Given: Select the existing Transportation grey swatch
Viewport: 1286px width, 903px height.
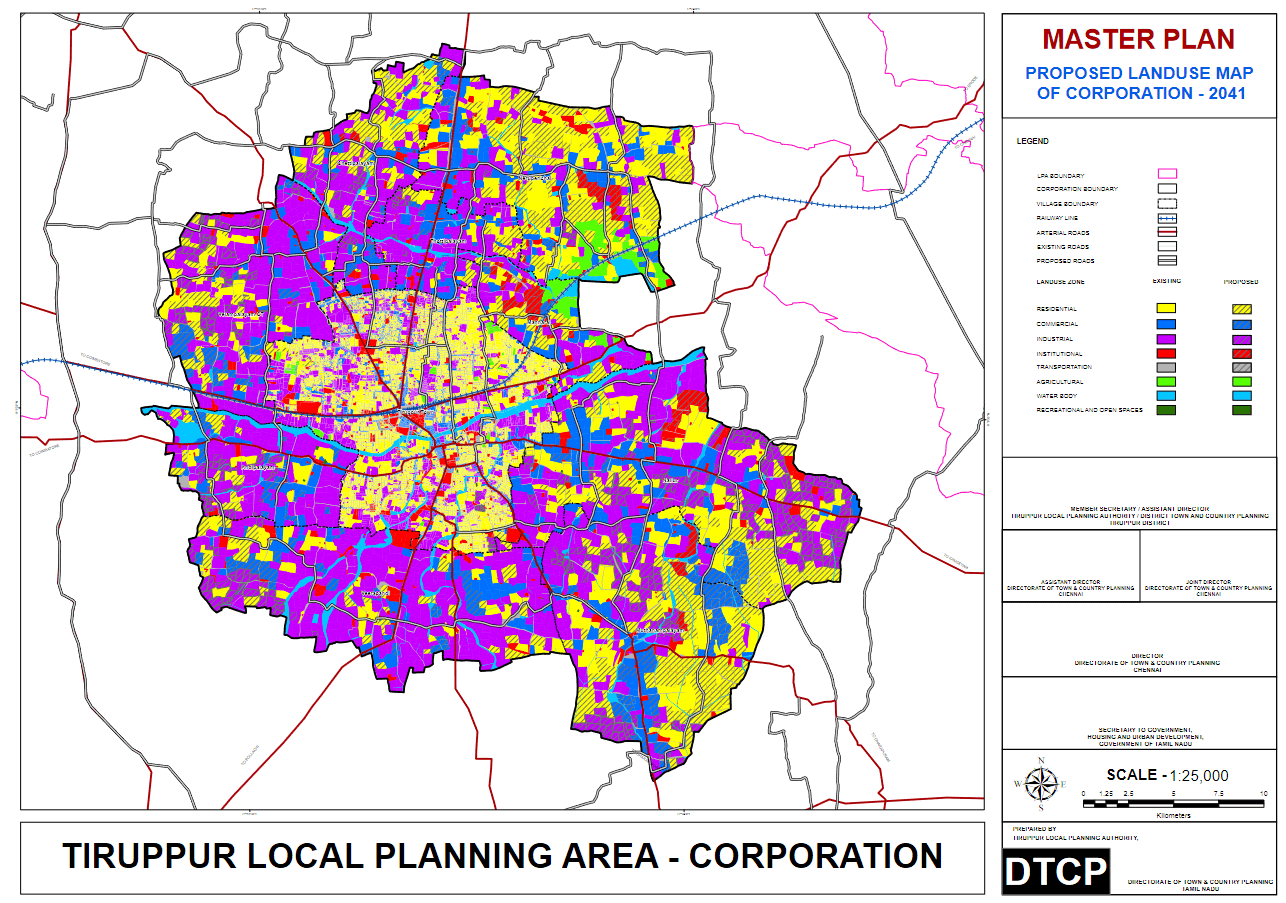Looking at the screenshot, I should coord(1166,367).
